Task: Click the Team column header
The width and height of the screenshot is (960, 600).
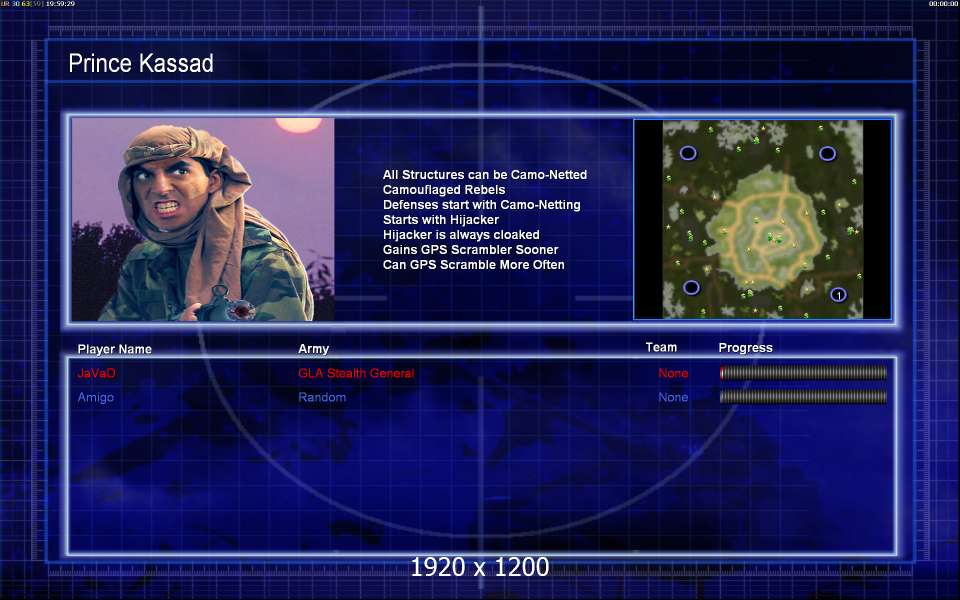Action: point(661,347)
